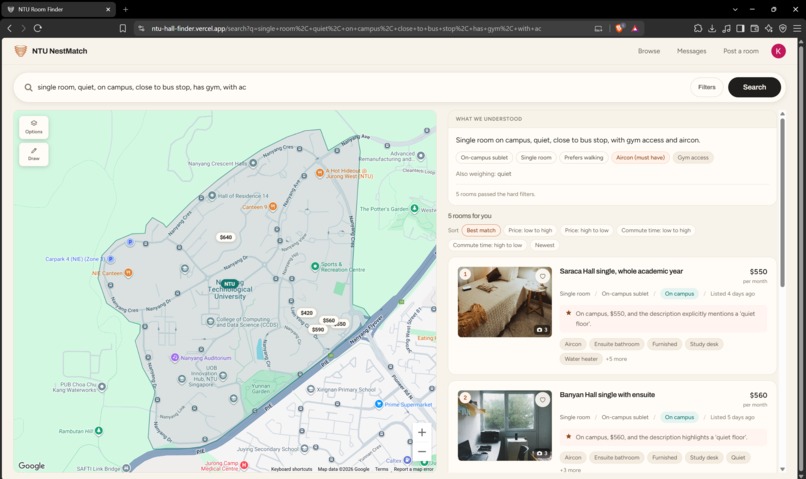Open Saraca Hall single listing title

621,271
